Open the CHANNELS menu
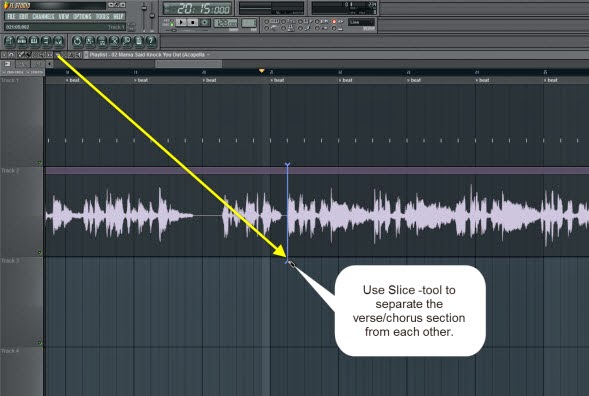Viewport: 589px width, 396px height. pos(43,17)
